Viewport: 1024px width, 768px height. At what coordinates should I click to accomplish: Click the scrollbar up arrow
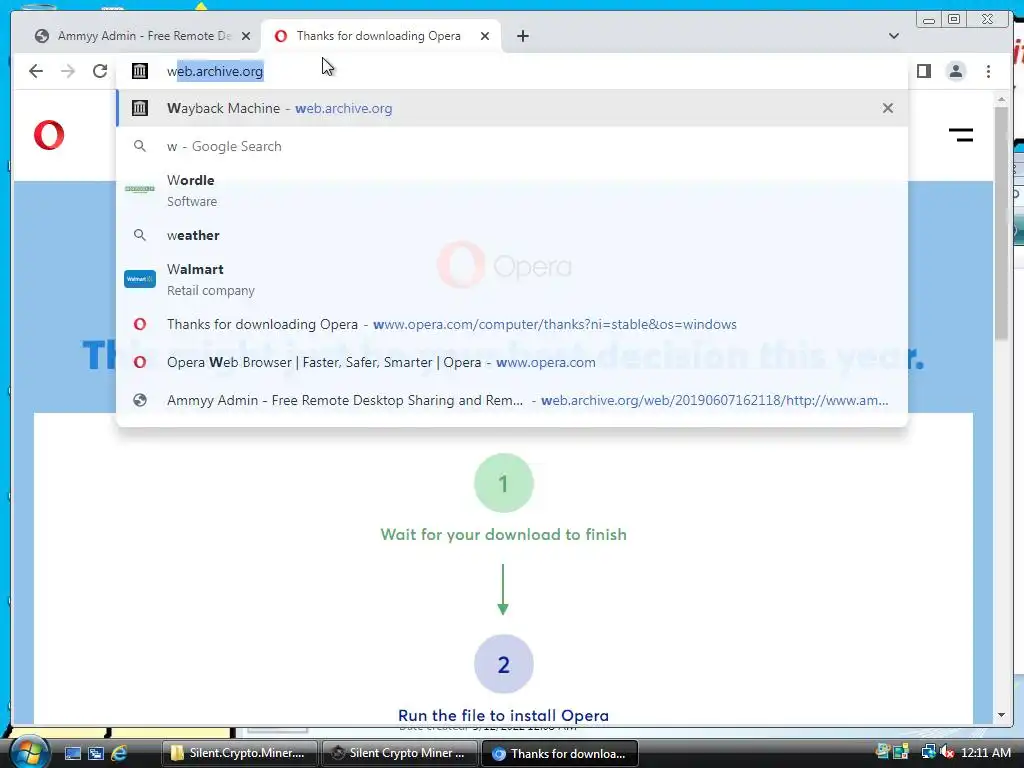tap(1001, 99)
